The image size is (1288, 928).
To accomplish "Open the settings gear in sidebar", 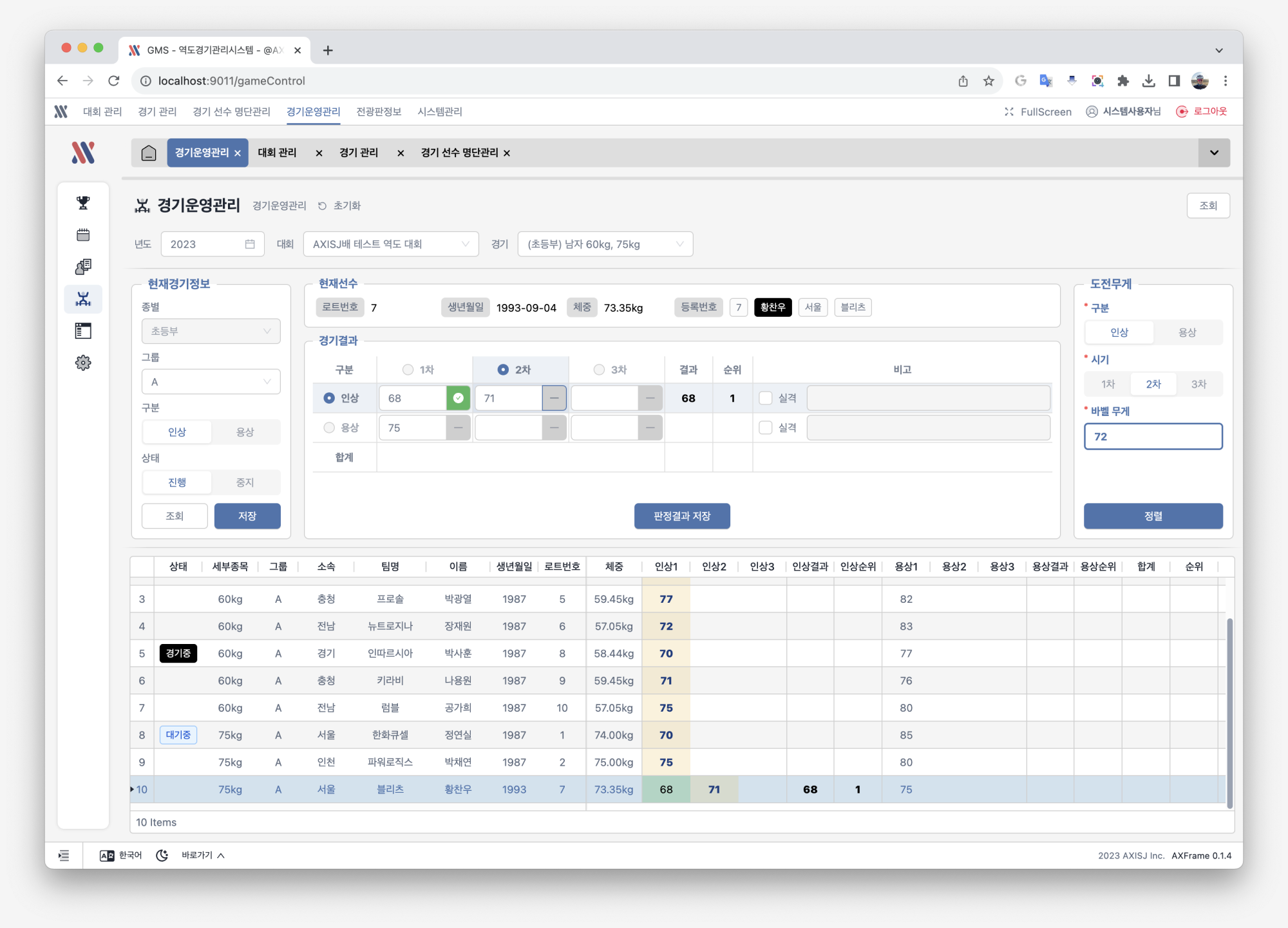I will coord(83,363).
